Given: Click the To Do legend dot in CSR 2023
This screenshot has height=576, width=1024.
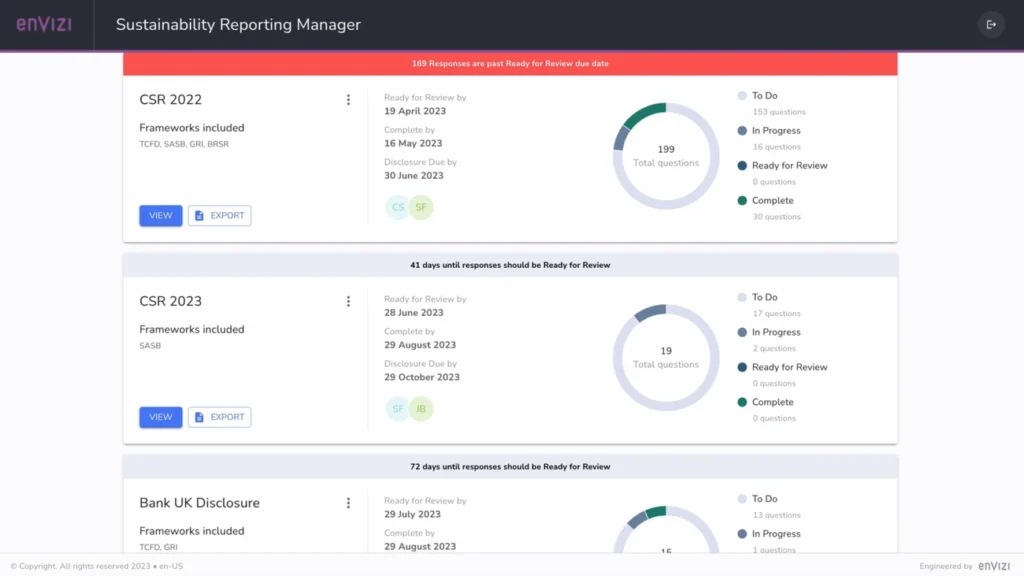Looking at the screenshot, I should click(742, 297).
